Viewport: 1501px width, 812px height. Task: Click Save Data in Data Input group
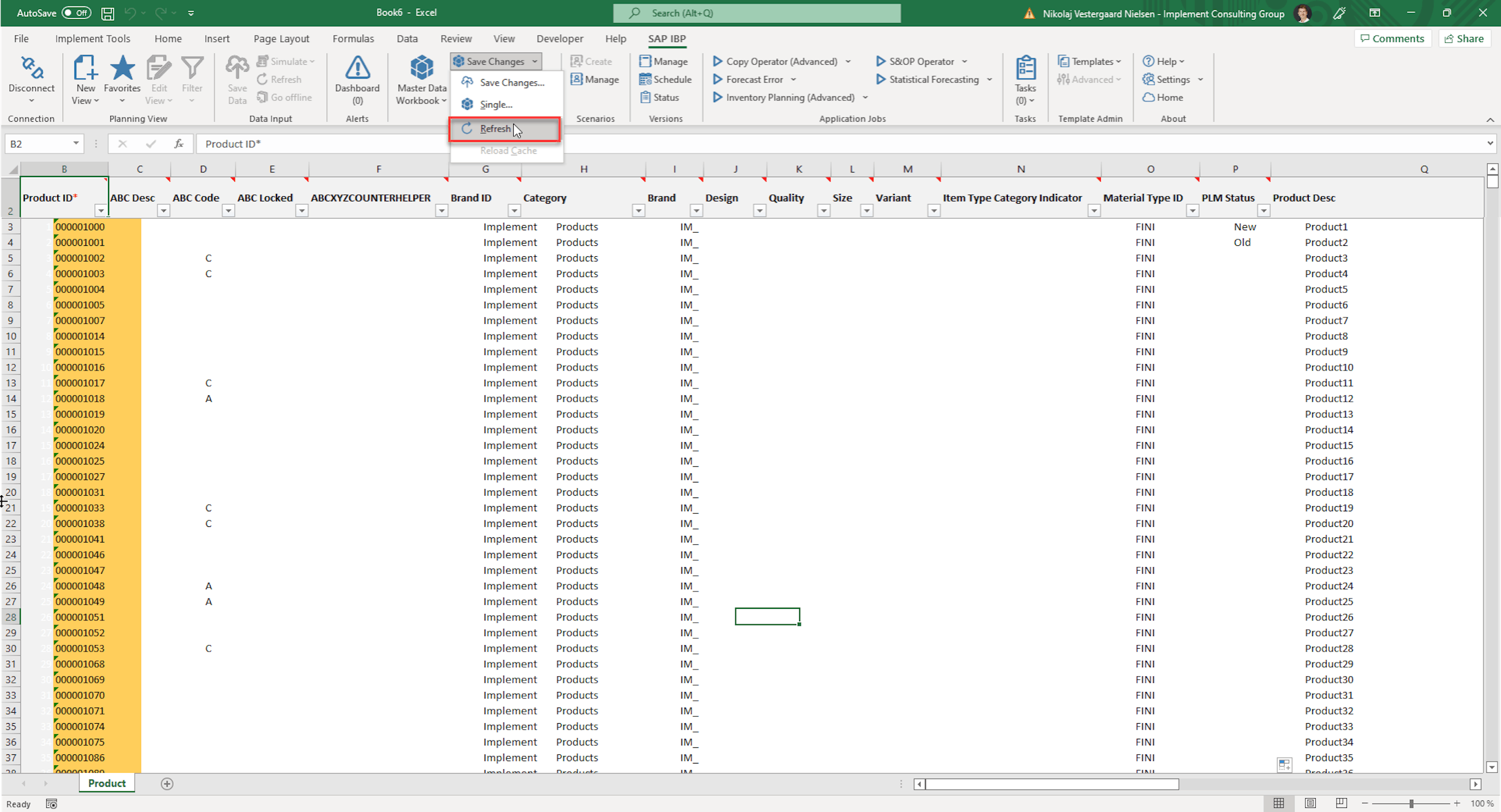[237, 78]
